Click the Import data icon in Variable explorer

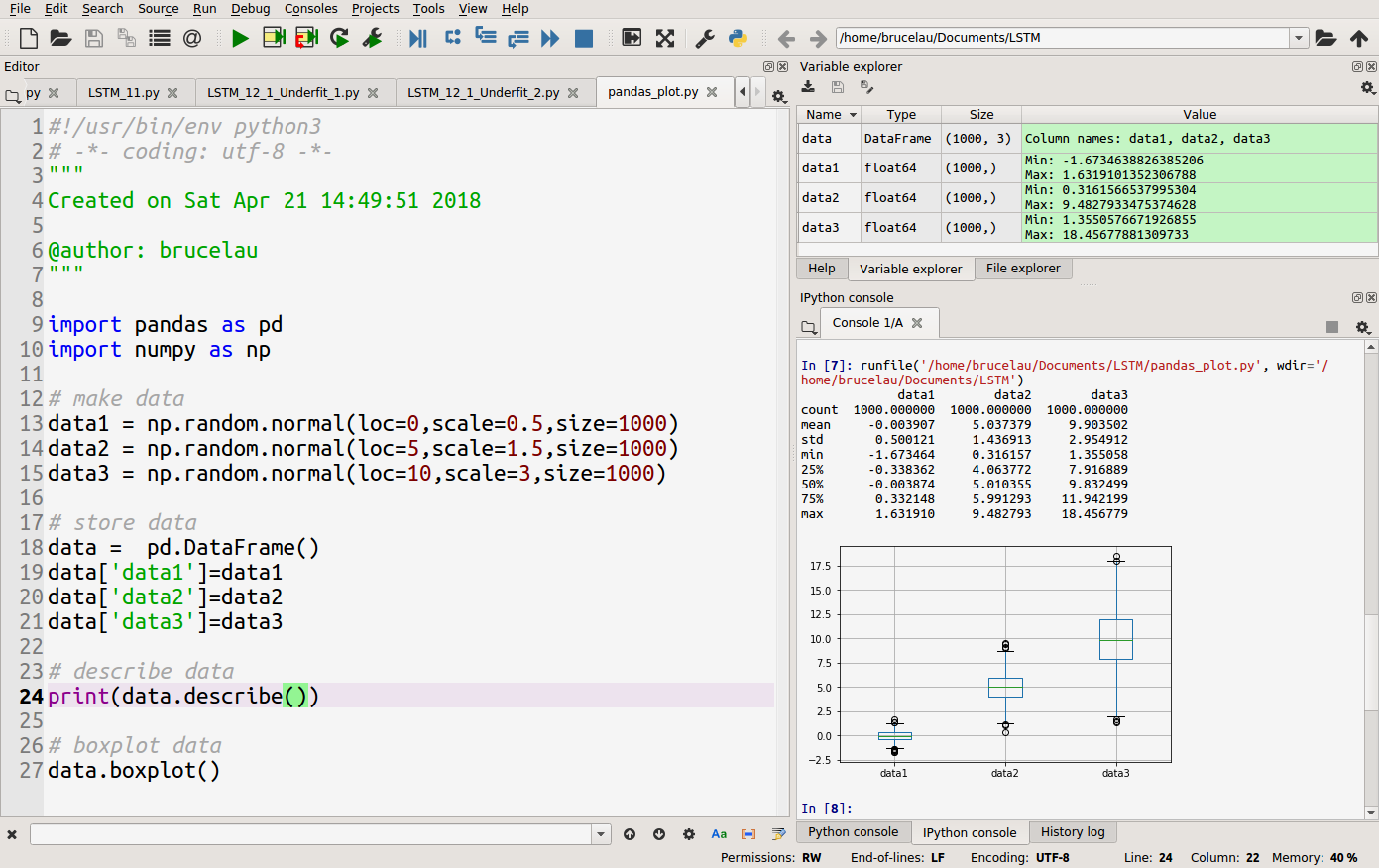pyautogui.click(x=809, y=87)
